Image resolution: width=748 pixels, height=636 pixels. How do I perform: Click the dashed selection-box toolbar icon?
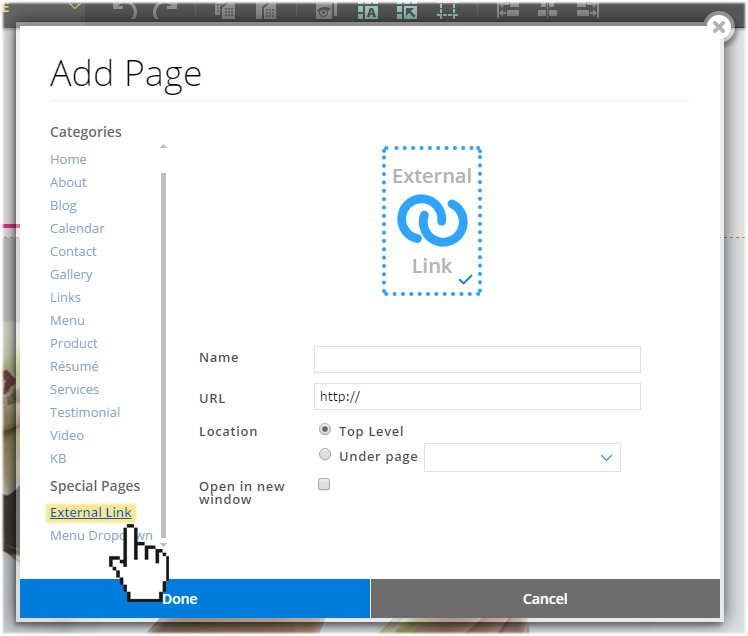pos(447,10)
